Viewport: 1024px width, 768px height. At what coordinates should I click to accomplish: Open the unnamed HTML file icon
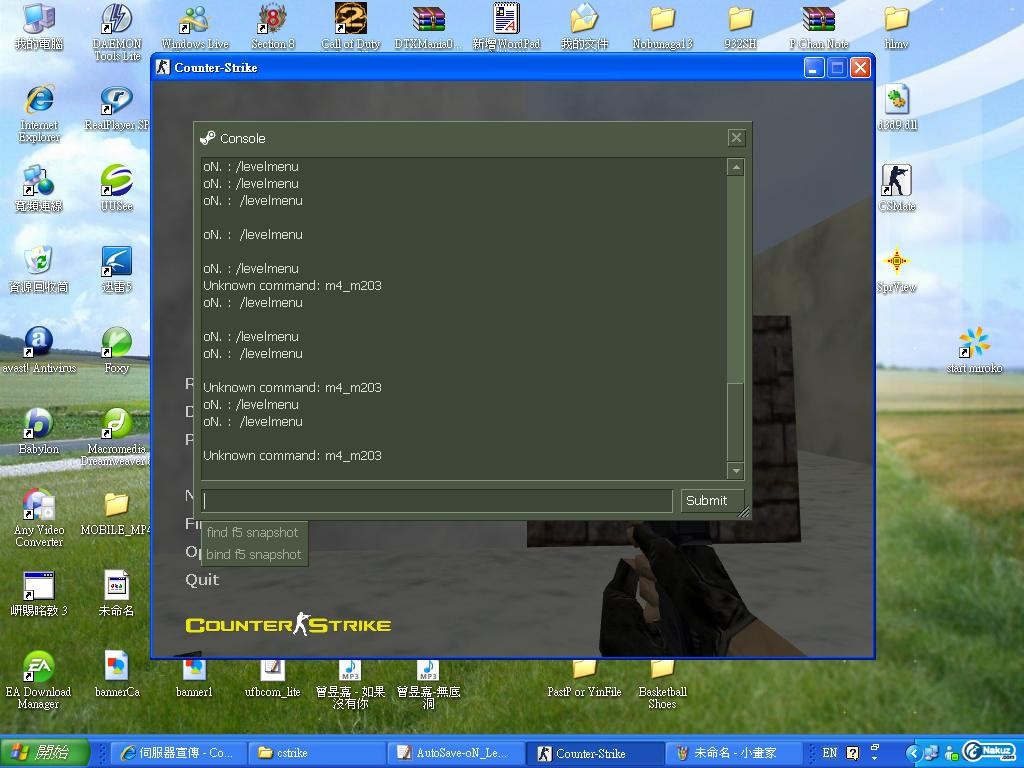(116, 594)
